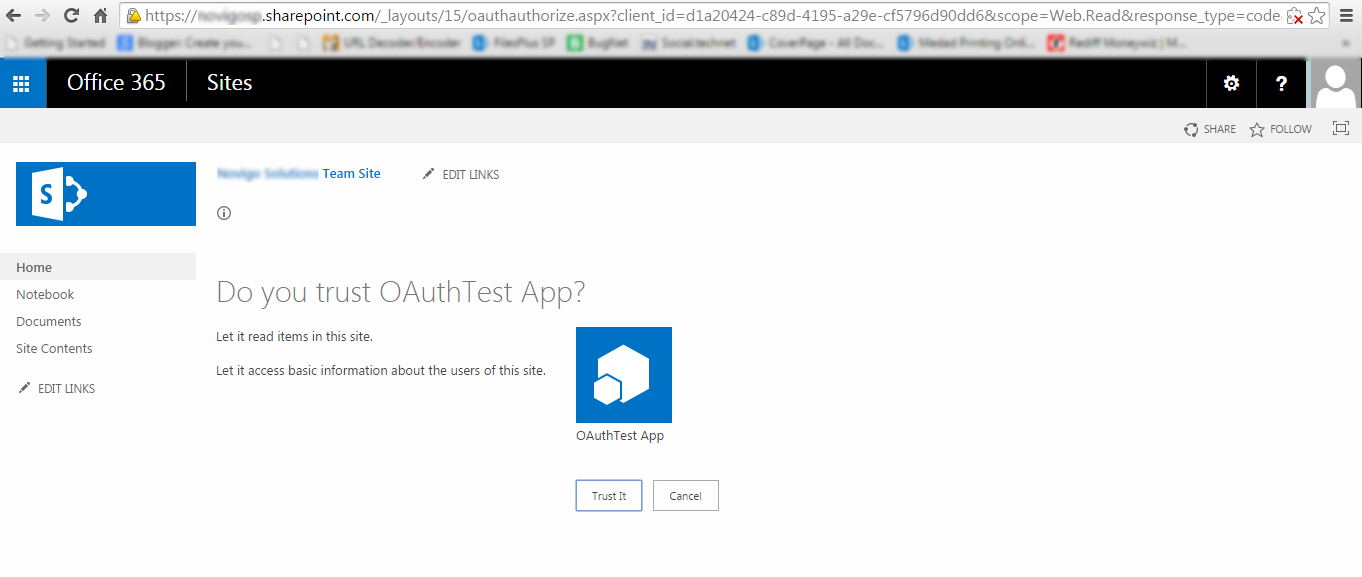Open Documents from the left navigation
This screenshot has width=1362, height=577.
click(48, 321)
